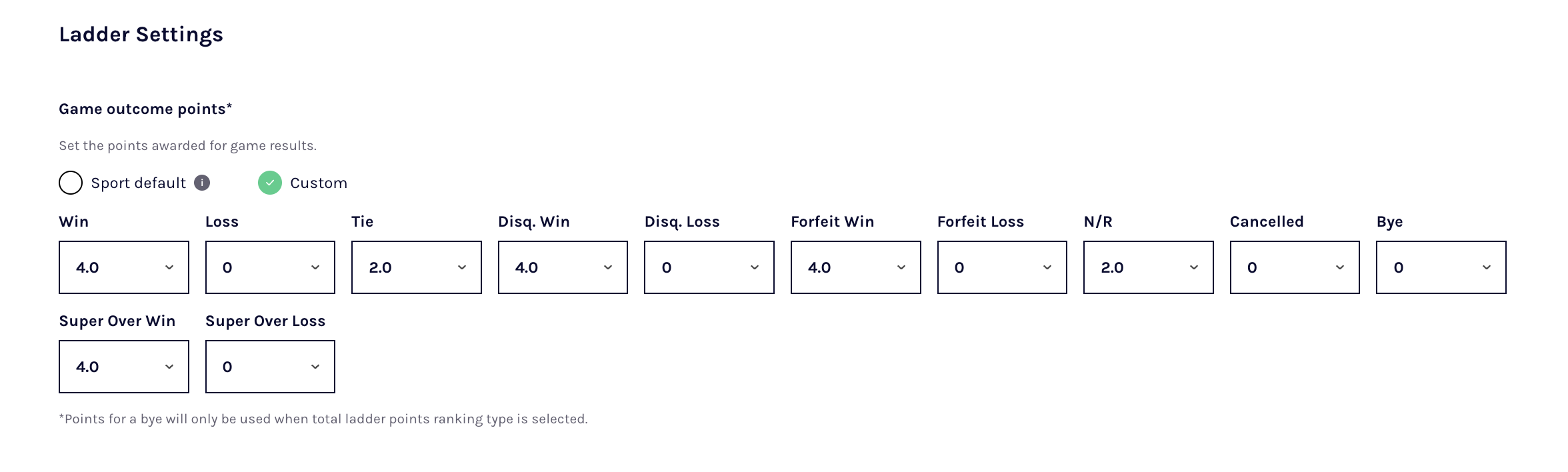Image resolution: width=1568 pixels, height=472 pixels.
Task: Open the N/R points dropdown
Action: point(1148,267)
